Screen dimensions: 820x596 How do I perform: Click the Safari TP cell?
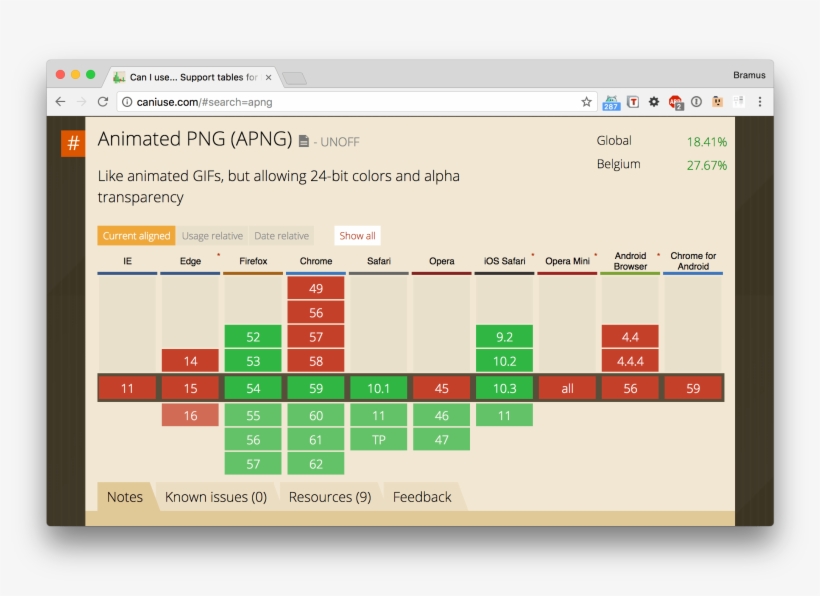[379, 440]
